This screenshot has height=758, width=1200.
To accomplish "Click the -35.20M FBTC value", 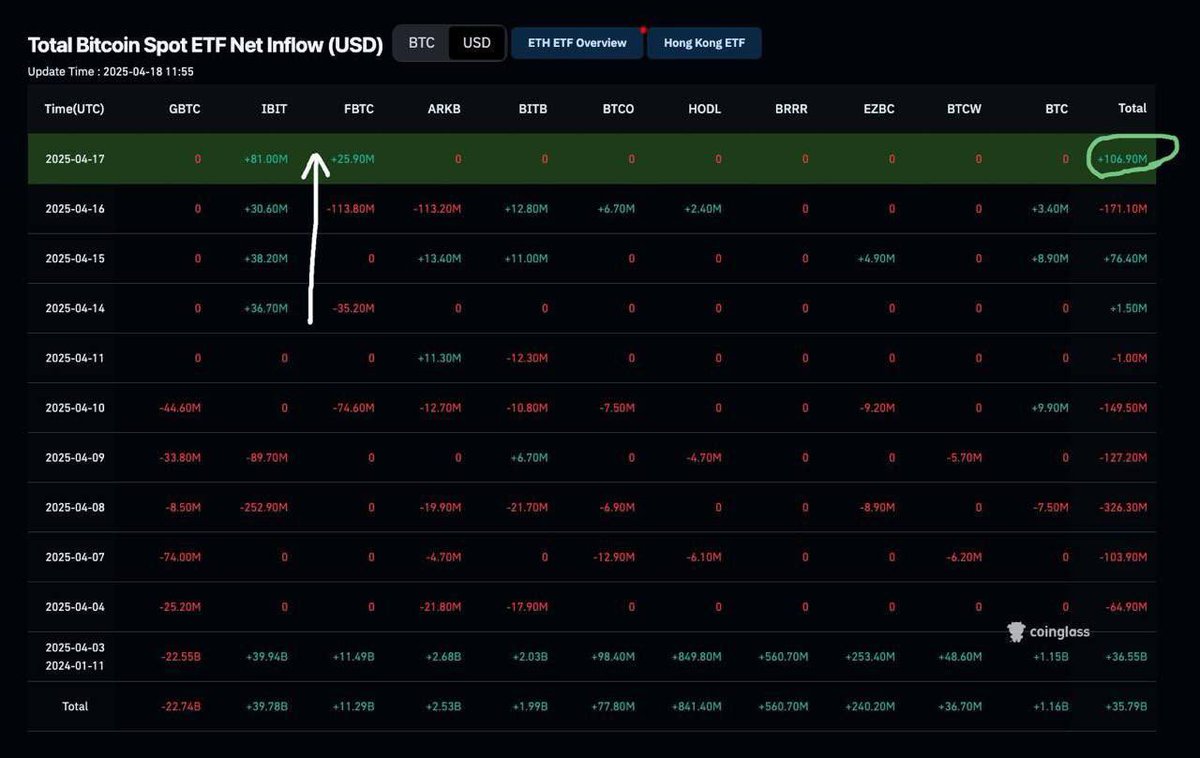I will tap(353, 309).
